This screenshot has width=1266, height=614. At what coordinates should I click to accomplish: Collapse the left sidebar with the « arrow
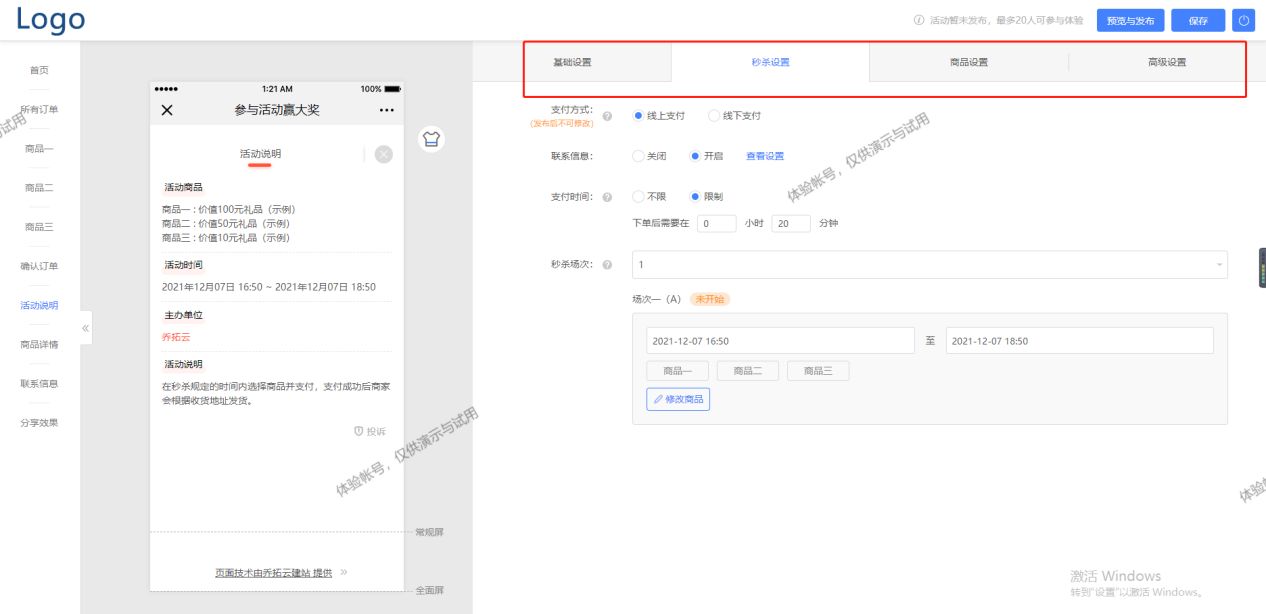coord(86,327)
